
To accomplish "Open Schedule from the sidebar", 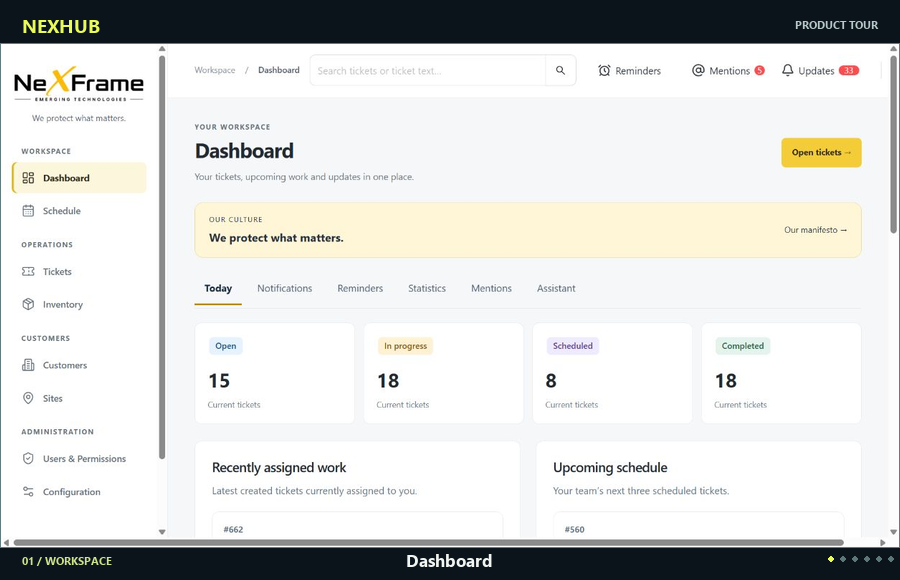I will pyautogui.click(x=79, y=211).
